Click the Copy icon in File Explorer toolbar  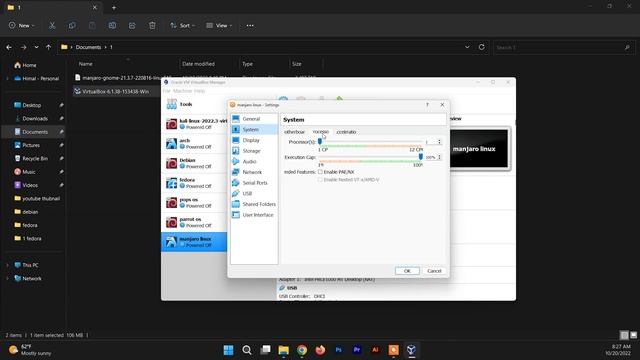(72, 25)
